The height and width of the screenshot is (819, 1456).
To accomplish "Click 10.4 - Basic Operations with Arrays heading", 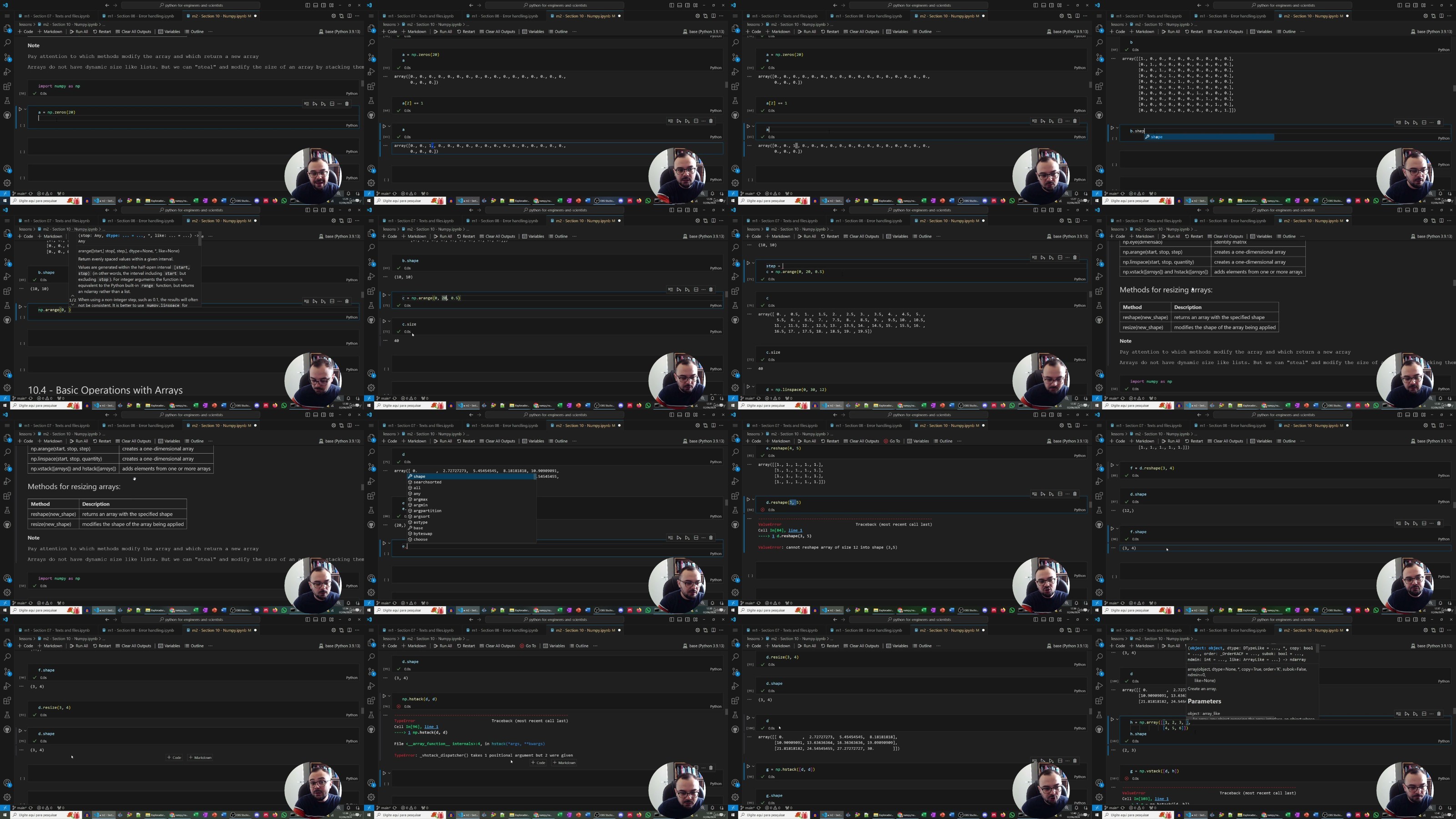I will [x=105, y=390].
